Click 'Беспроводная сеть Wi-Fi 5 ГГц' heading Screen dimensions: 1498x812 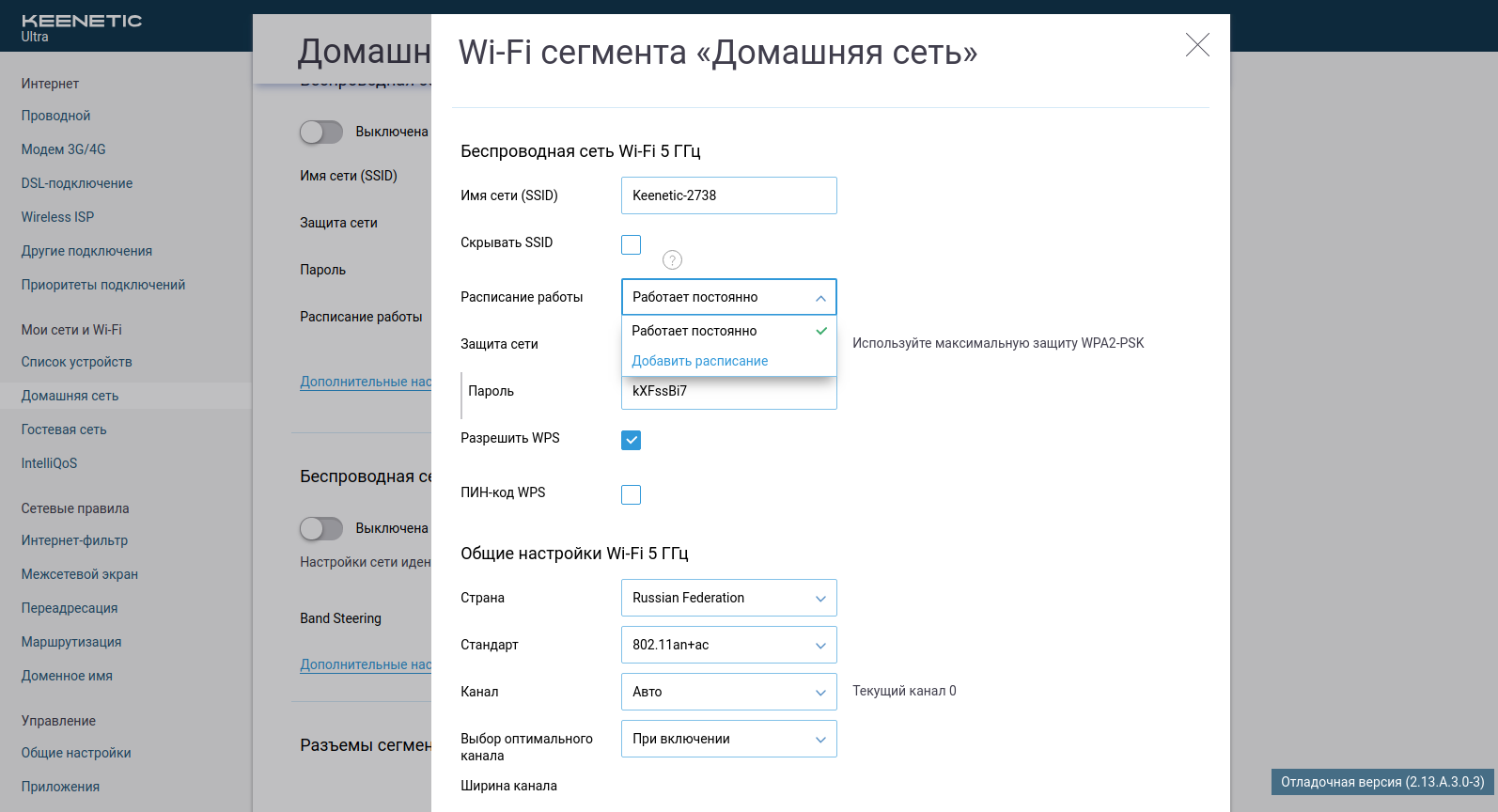coord(581,151)
